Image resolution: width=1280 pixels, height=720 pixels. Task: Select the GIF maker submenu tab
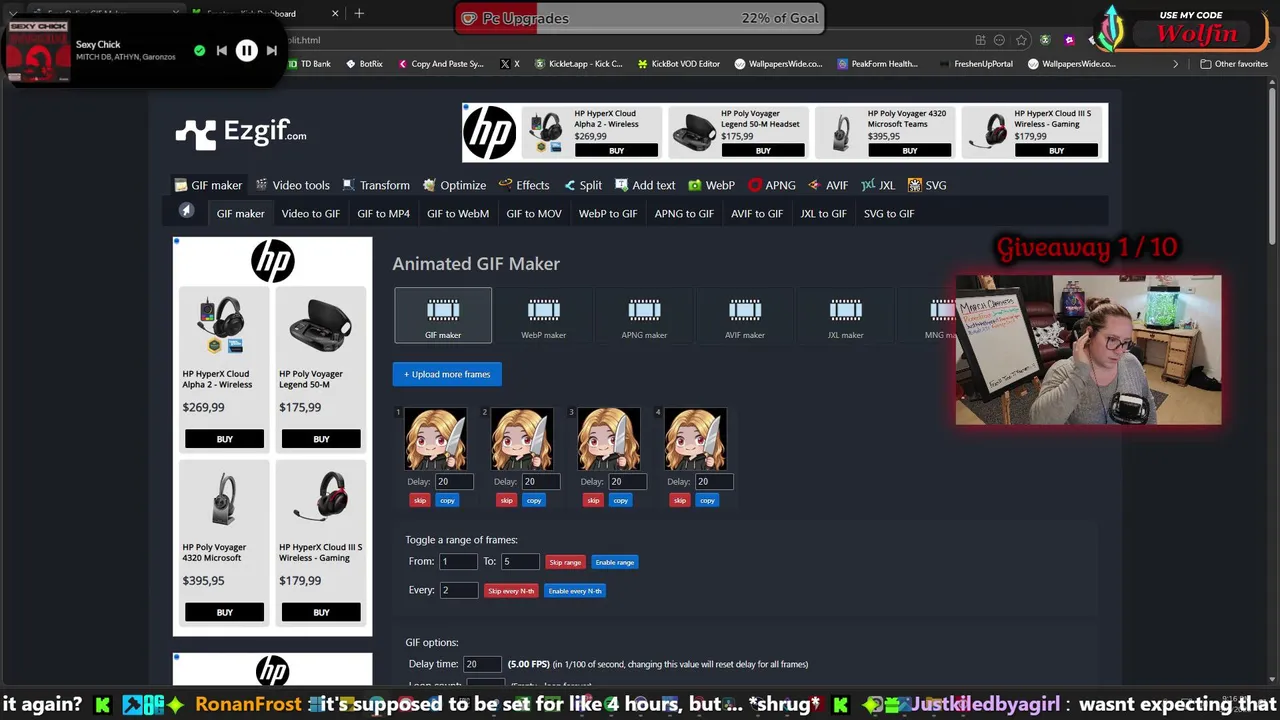pos(241,213)
